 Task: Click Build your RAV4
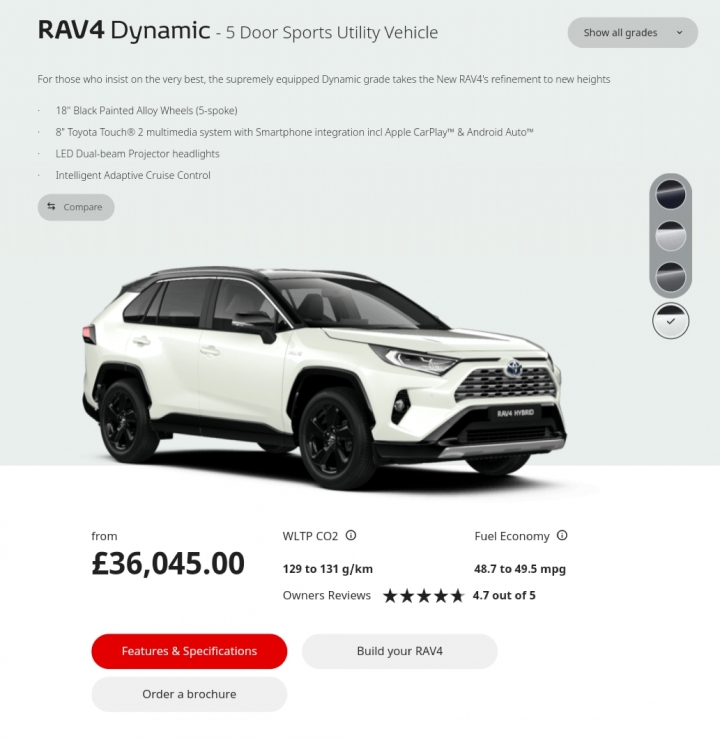coord(400,651)
